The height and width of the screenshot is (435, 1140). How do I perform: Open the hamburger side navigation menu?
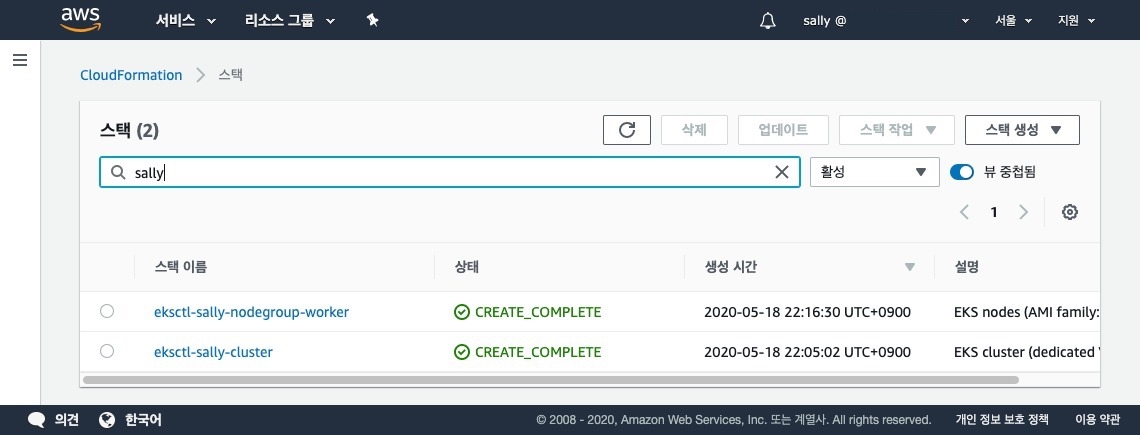pyautogui.click(x=19, y=60)
